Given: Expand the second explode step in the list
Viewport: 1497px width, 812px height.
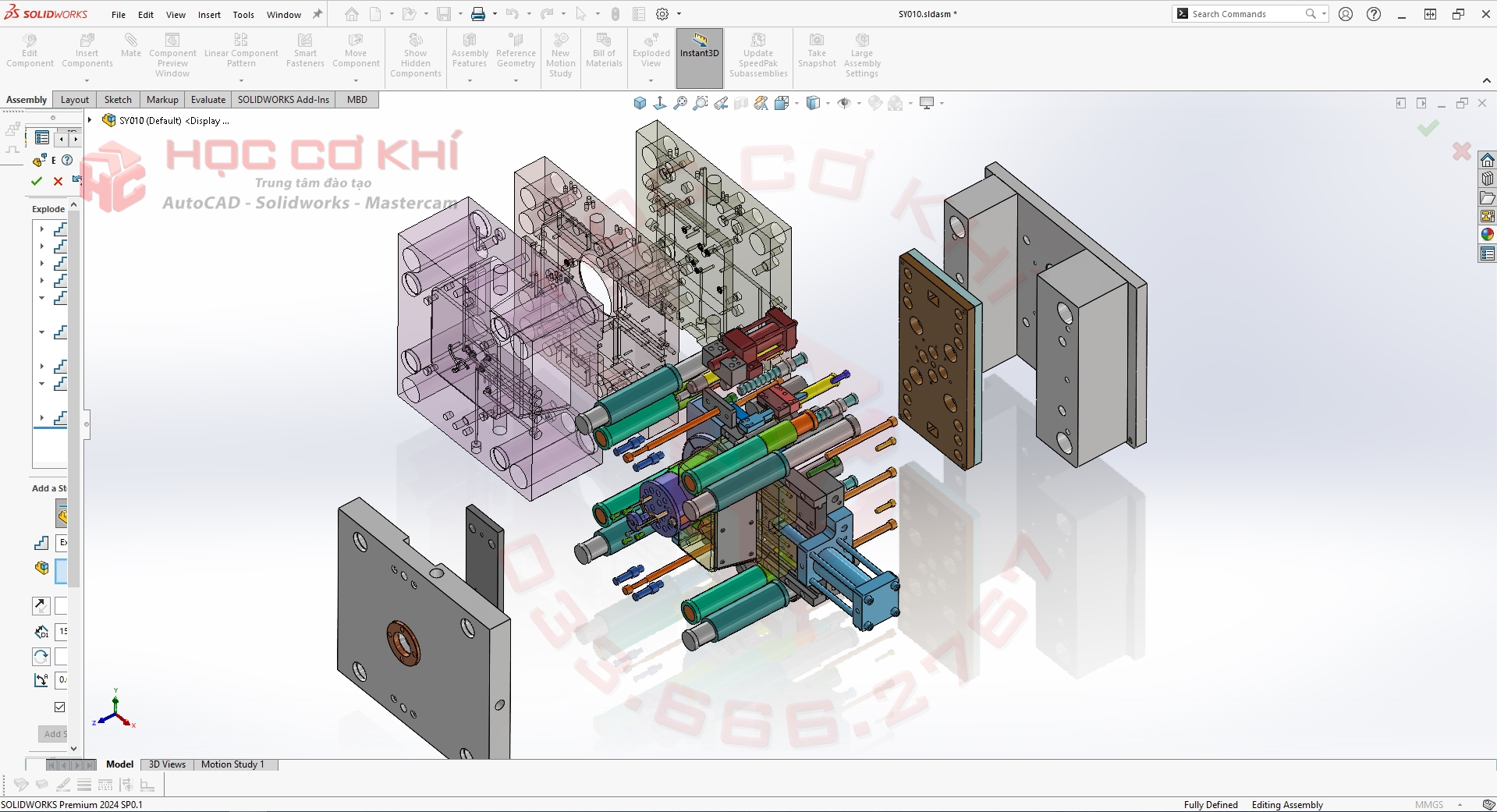Looking at the screenshot, I should (41, 246).
